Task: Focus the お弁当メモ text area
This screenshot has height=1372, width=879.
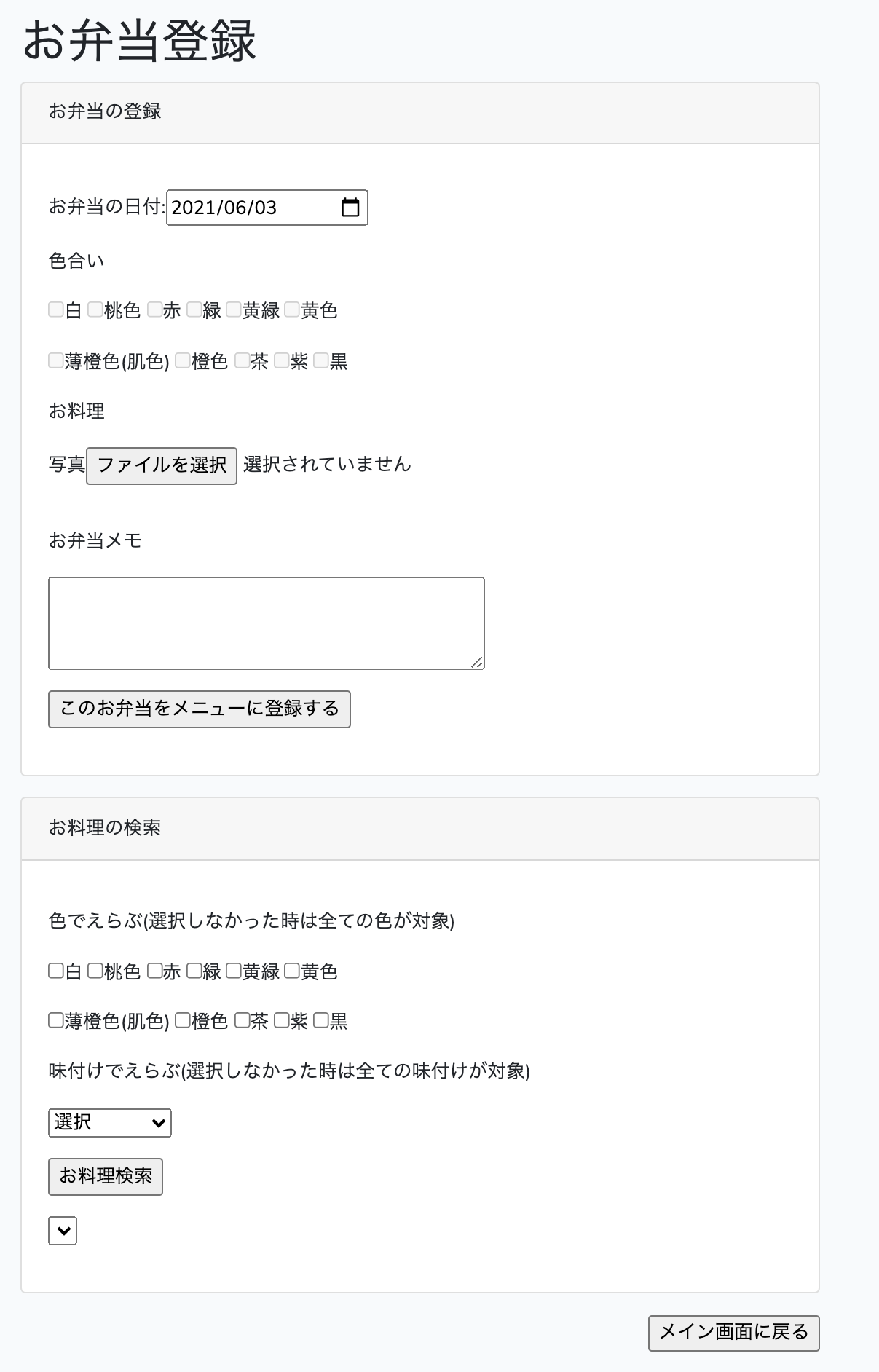Action: (266, 623)
